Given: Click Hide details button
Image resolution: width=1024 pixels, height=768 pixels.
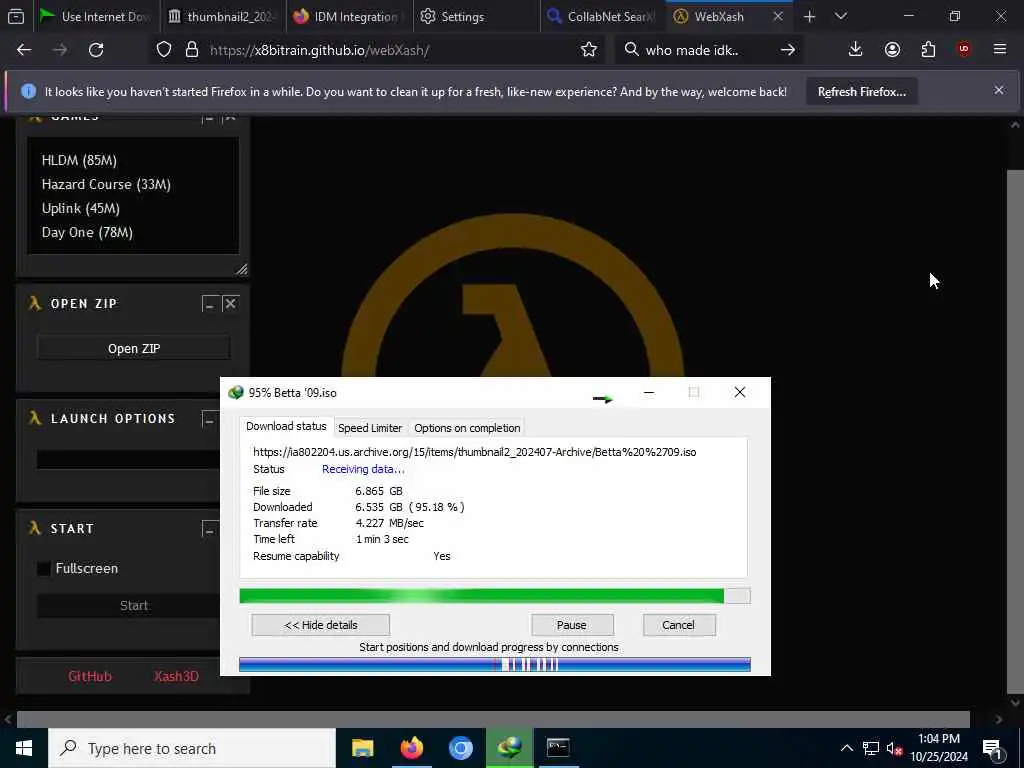Looking at the screenshot, I should [321, 625].
